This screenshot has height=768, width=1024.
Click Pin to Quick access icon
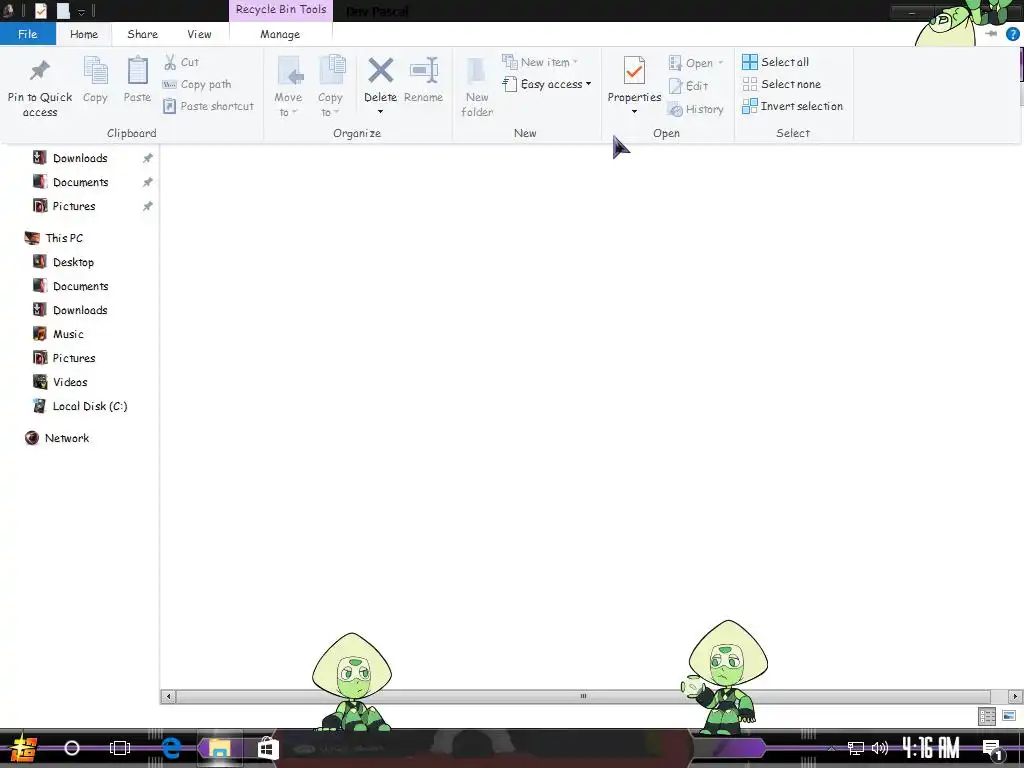tap(40, 70)
